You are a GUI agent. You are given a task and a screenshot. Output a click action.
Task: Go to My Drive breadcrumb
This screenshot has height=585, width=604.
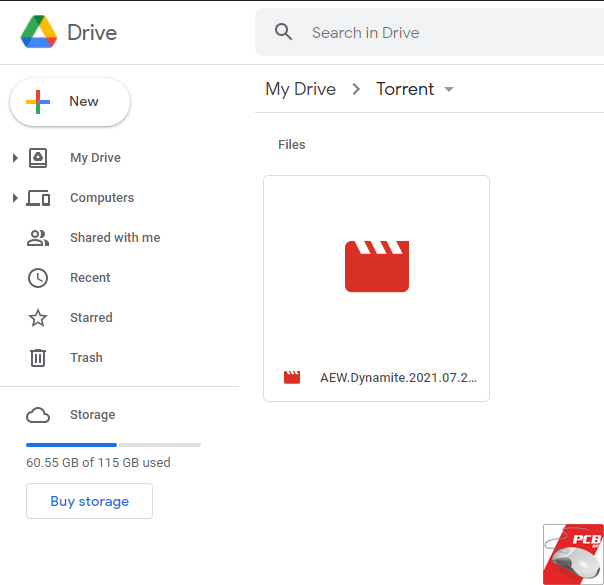[300, 89]
